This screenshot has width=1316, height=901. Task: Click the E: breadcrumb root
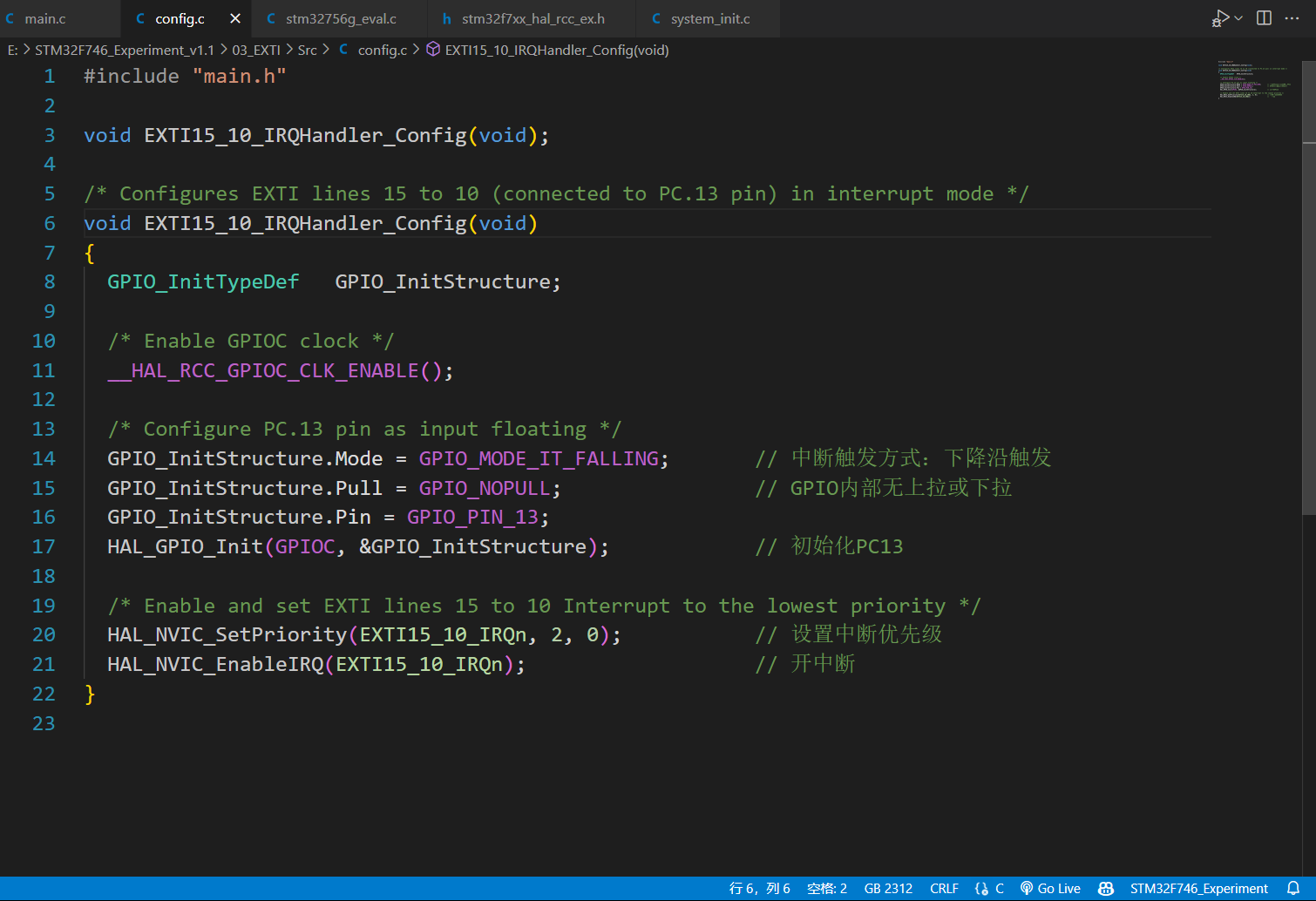(x=12, y=51)
